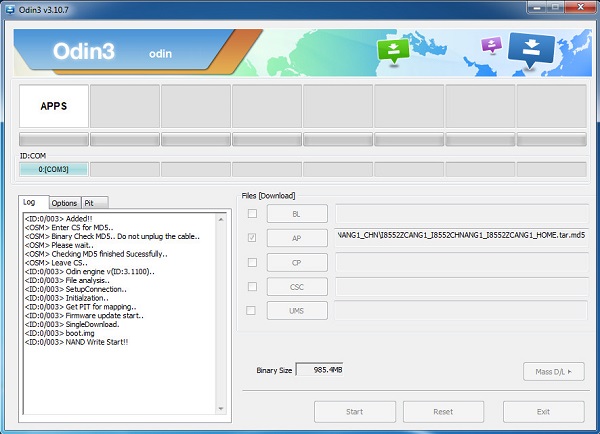Check the CSC checkbox
Viewport: 600px width, 434px height.
tap(252, 286)
